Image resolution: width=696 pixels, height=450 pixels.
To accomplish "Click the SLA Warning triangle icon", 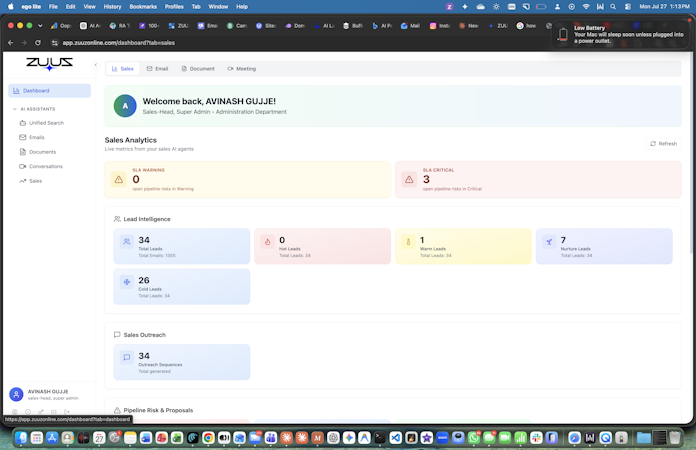I will (119, 180).
